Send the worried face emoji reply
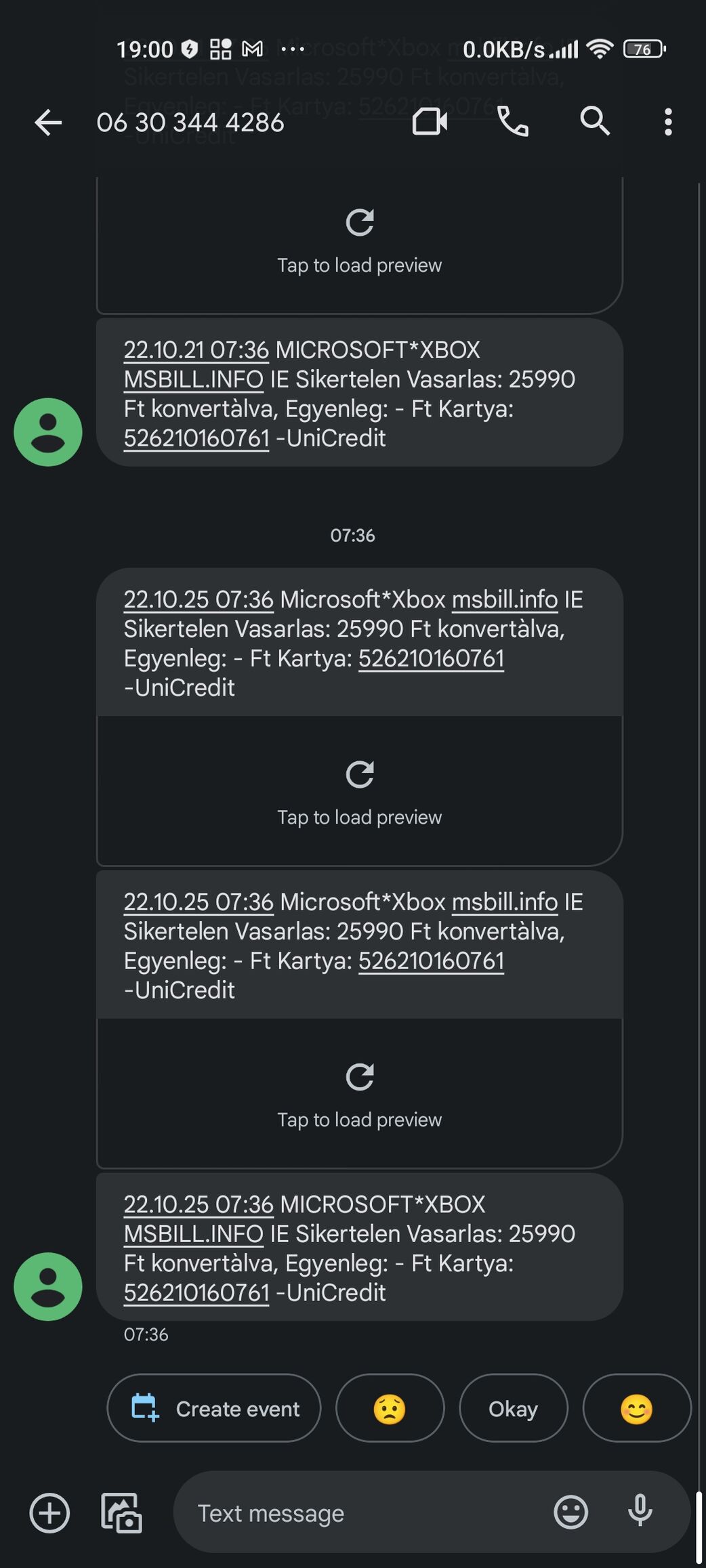Image resolution: width=706 pixels, height=1568 pixels. click(x=390, y=1409)
